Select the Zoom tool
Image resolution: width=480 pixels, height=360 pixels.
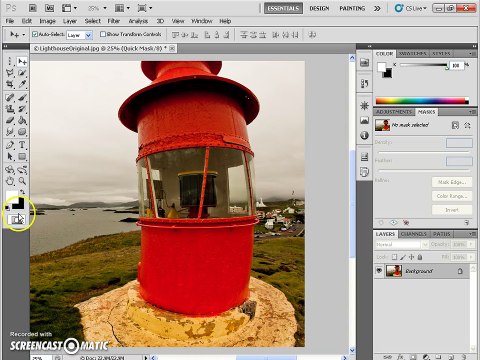pos(22,181)
